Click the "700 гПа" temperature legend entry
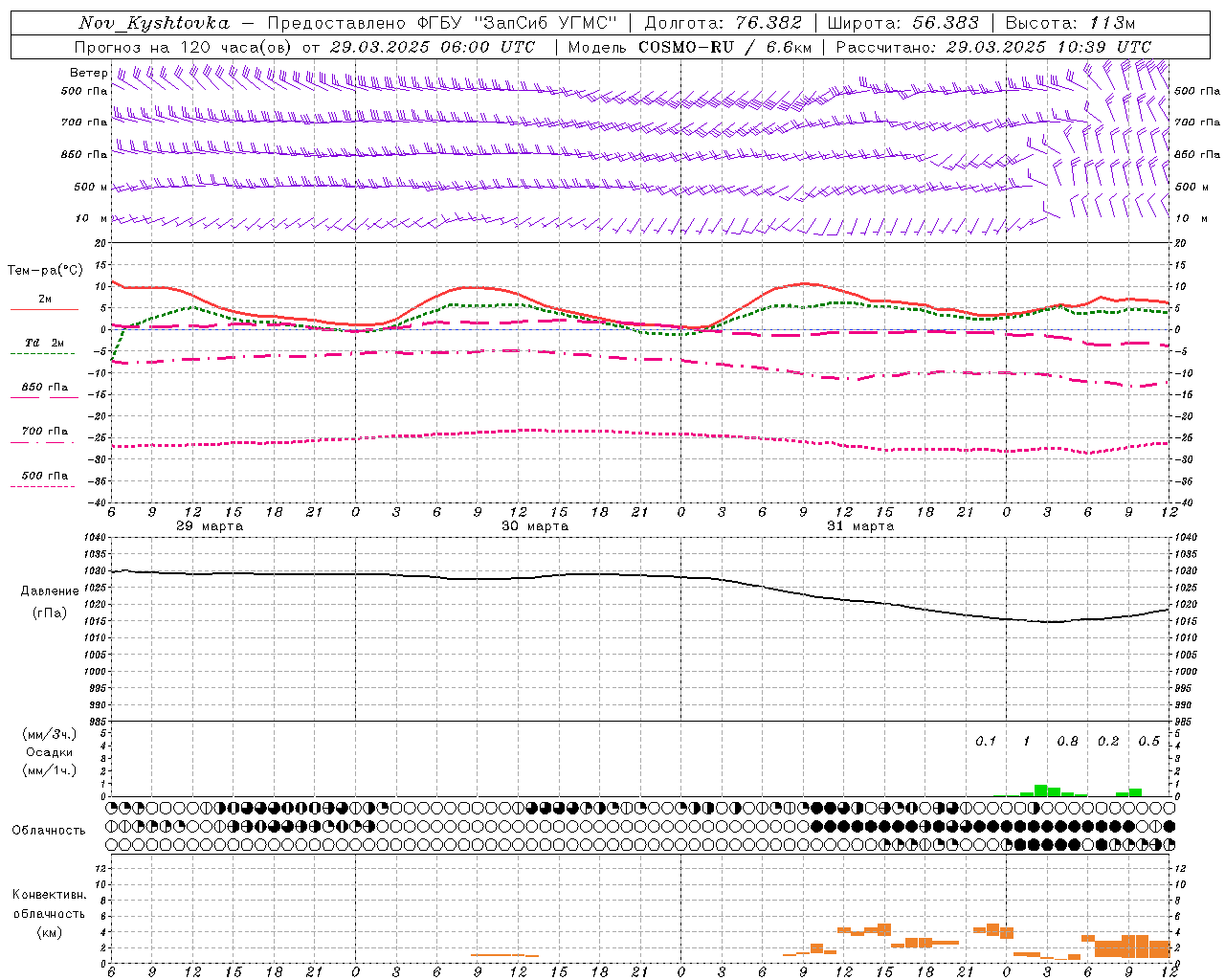1225x980 pixels. coord(44,431)
